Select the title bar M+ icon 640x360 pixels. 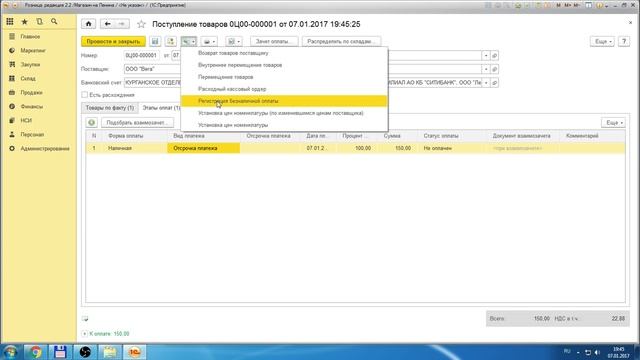[568, 6]
